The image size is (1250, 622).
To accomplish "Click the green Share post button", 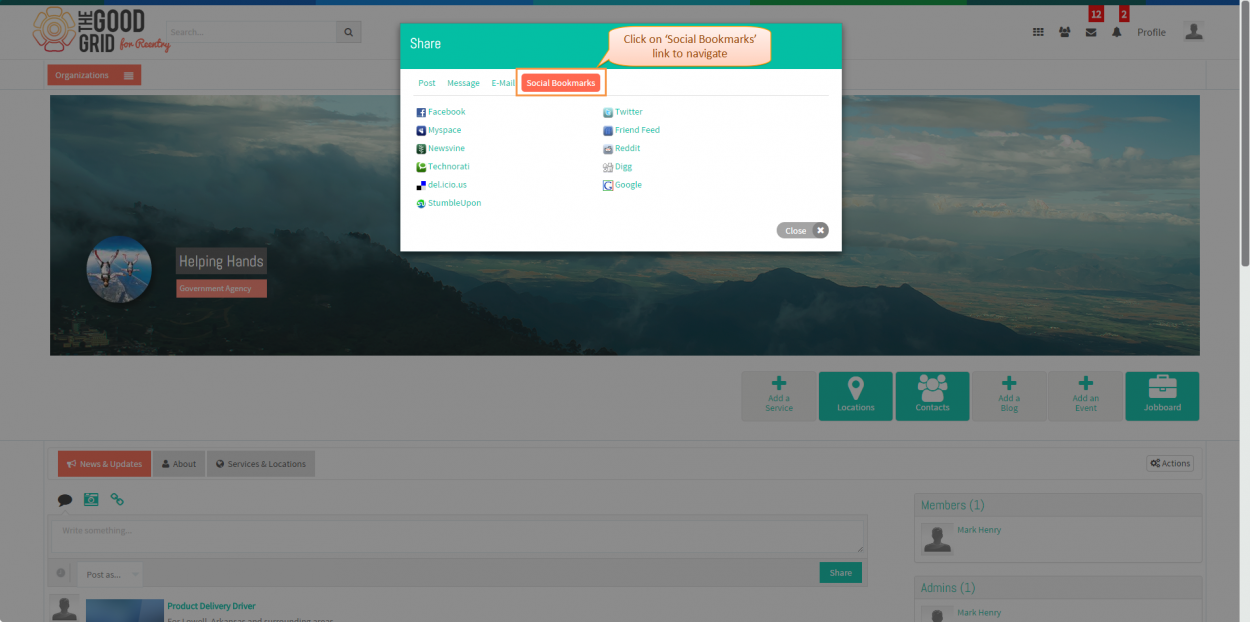I will 840,573.
